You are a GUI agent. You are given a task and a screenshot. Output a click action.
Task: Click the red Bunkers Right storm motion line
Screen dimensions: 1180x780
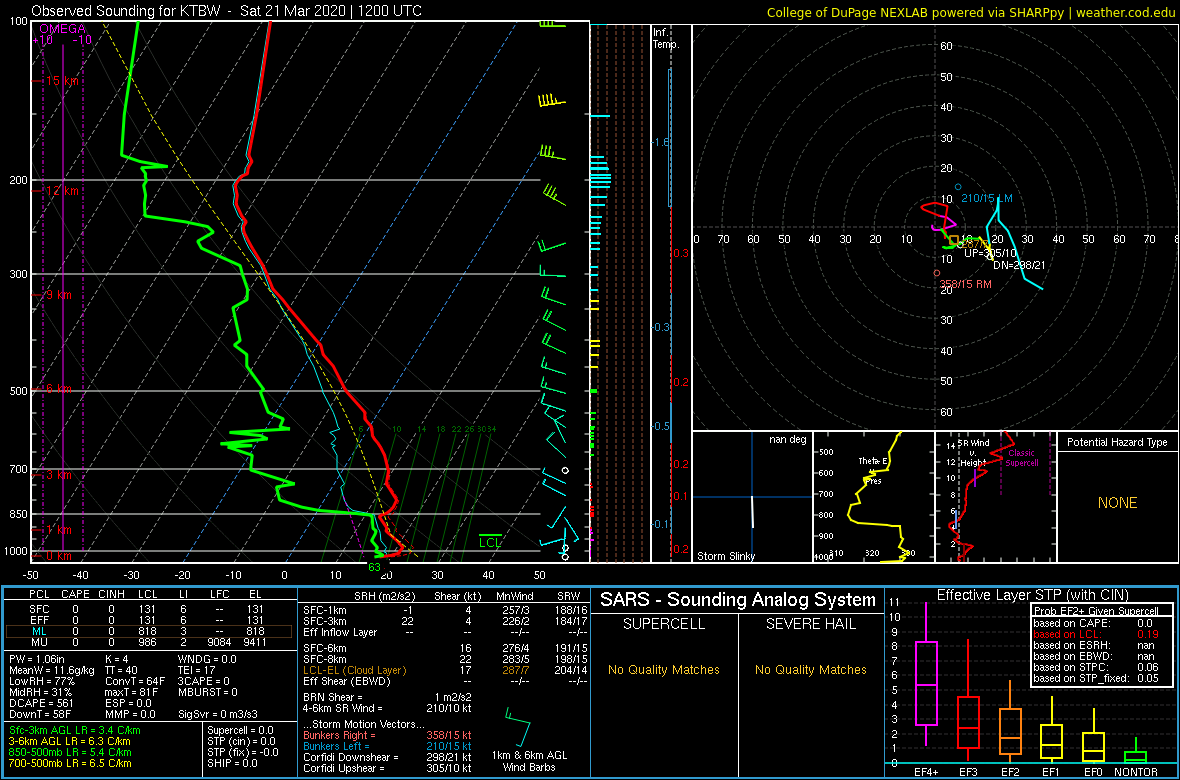coord(387,735)
